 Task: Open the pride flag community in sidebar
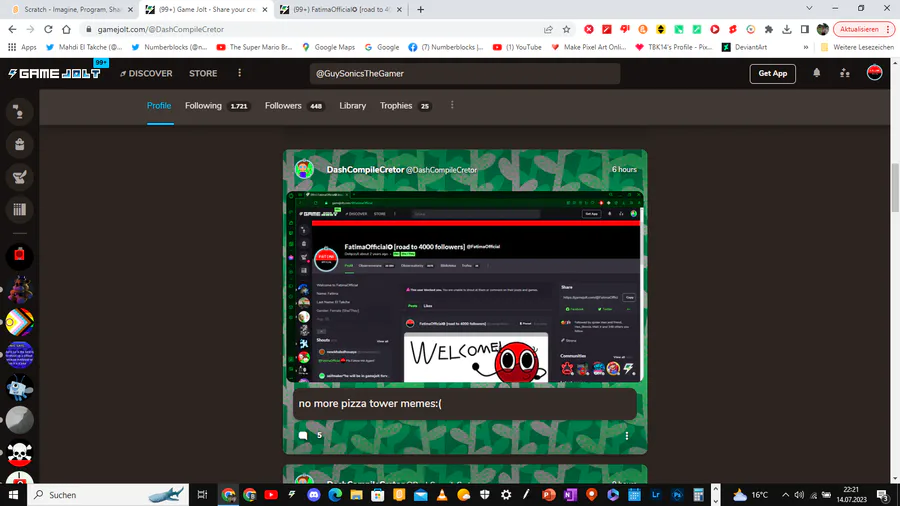click(x=20, y=322)
